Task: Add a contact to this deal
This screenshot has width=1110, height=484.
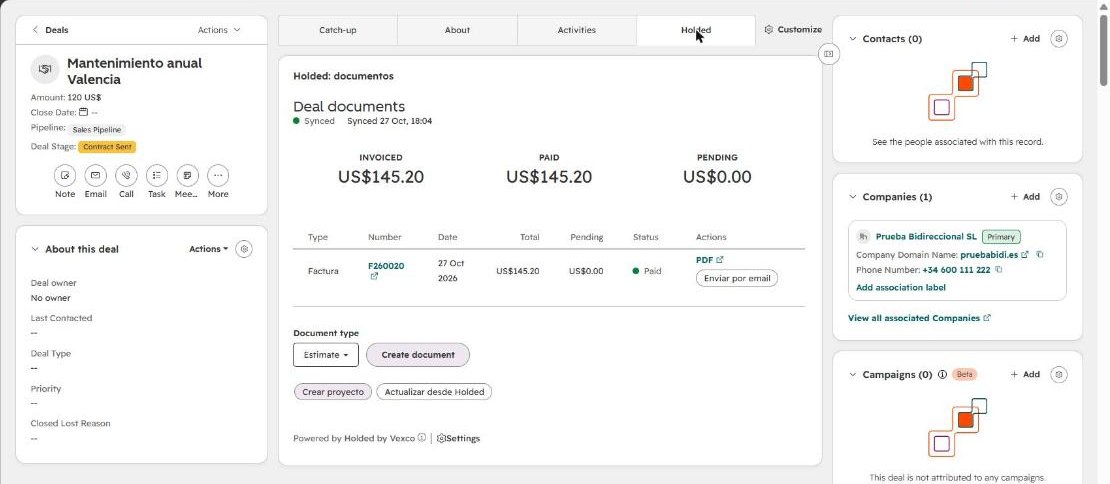Action: pos(1025,39)
